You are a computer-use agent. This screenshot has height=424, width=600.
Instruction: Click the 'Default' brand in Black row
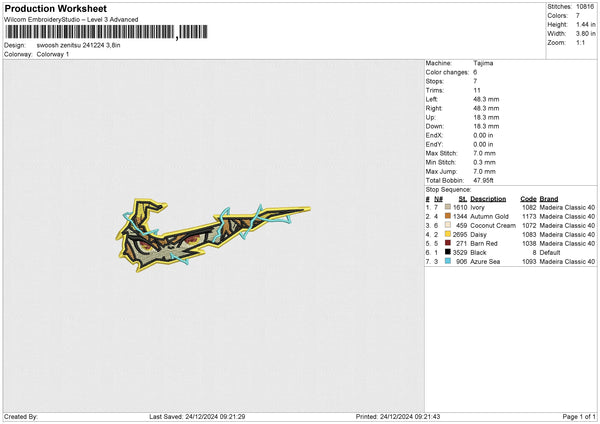point(550,253)
